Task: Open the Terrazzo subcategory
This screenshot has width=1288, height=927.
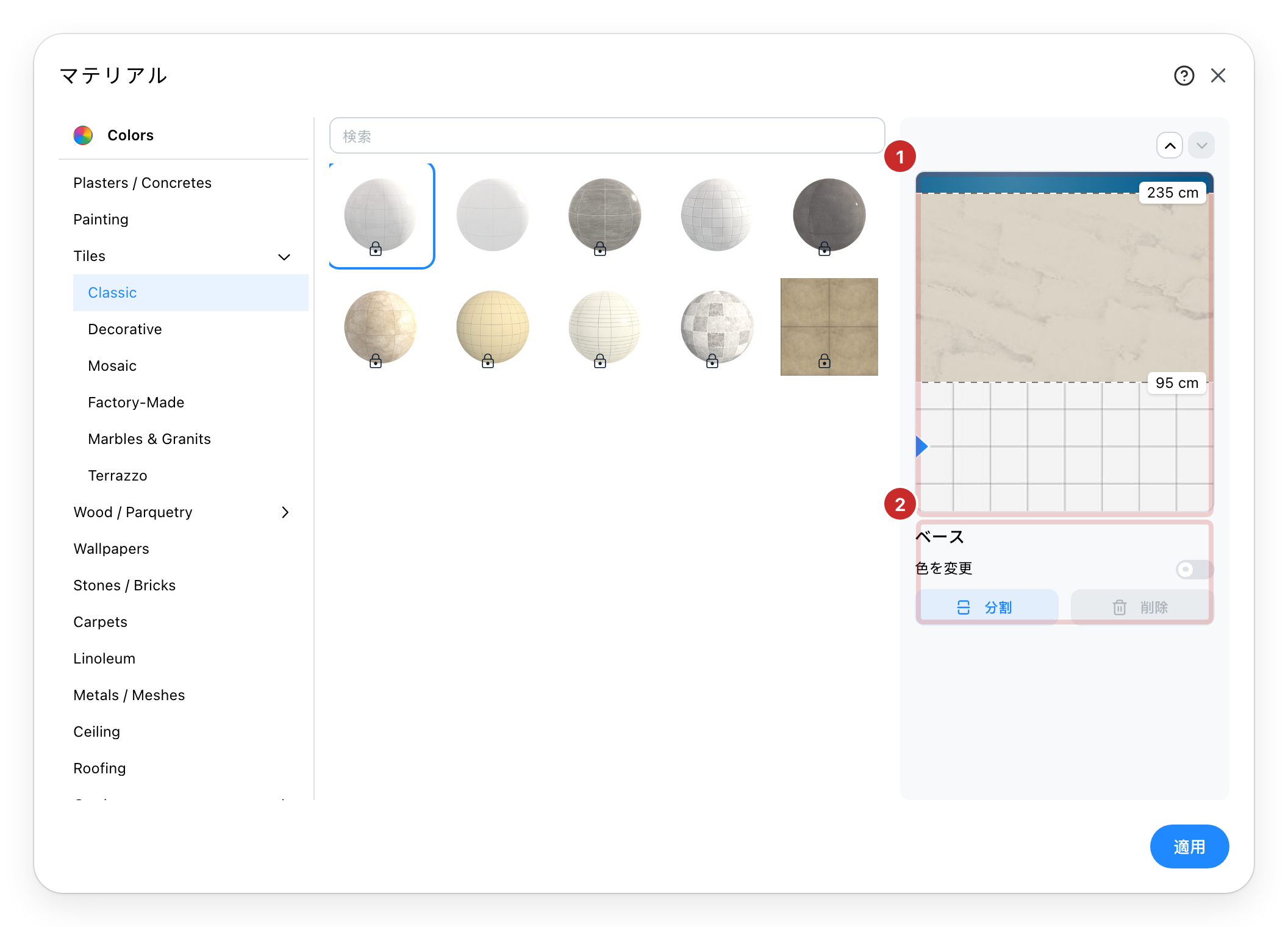Action: tap(118, 476)
